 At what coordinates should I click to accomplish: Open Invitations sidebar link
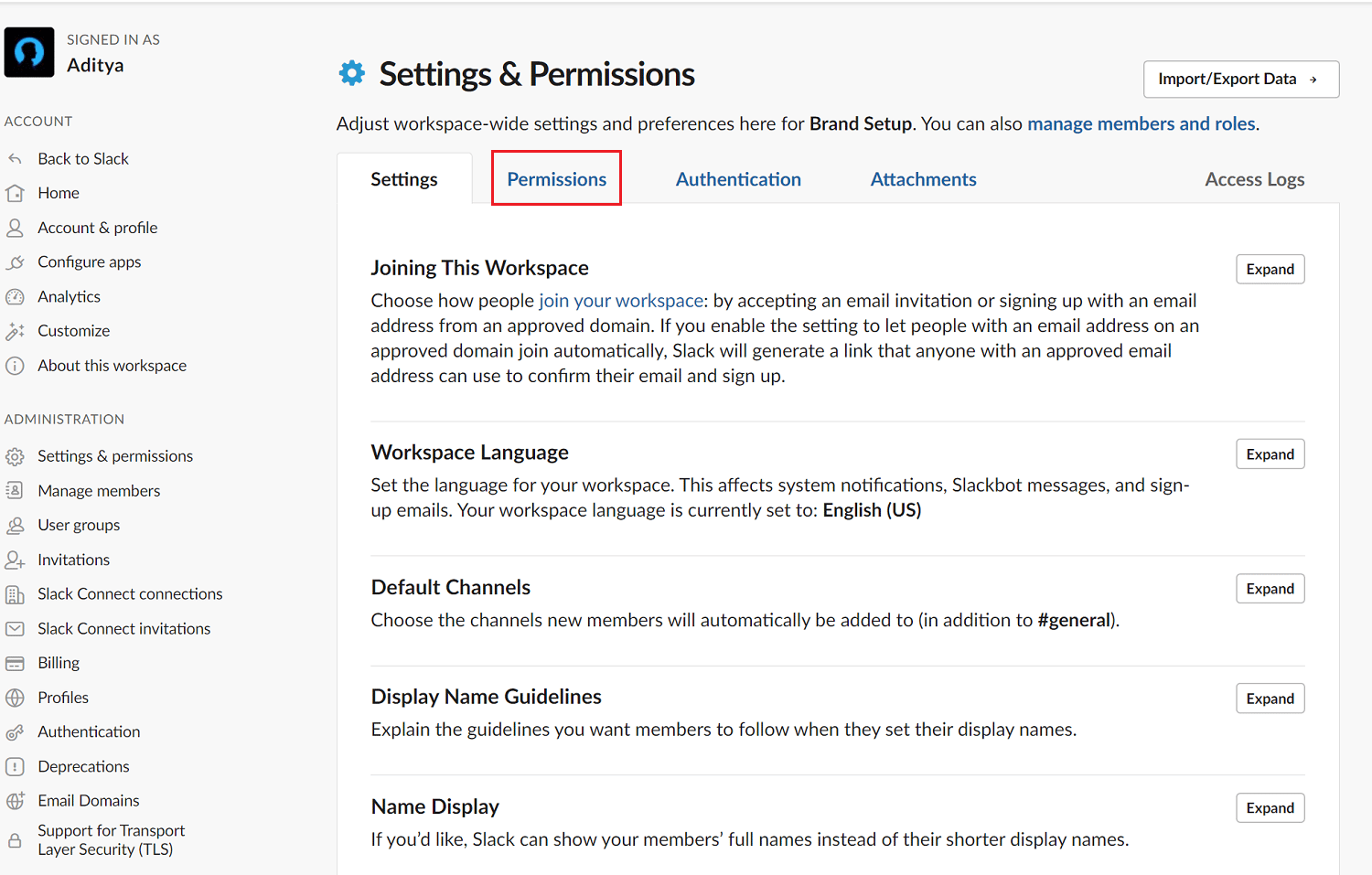pos(74,560)
